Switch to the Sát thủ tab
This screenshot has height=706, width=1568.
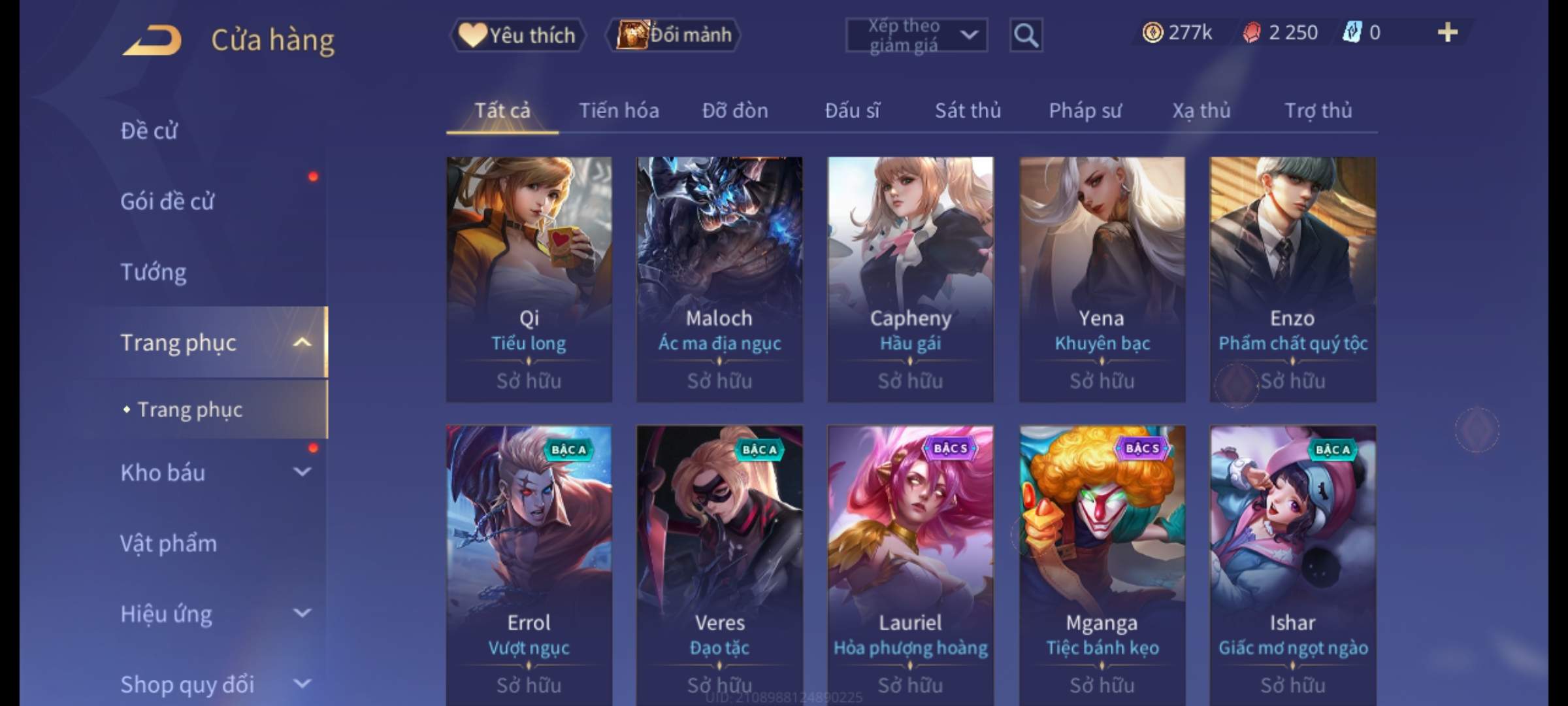(968, 110)
